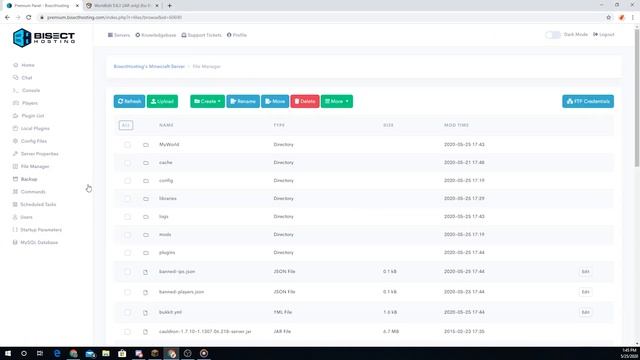This screenshot has width=640, height=360.
Task: Check the plugins row checkbox
Action: coord(128,253)
